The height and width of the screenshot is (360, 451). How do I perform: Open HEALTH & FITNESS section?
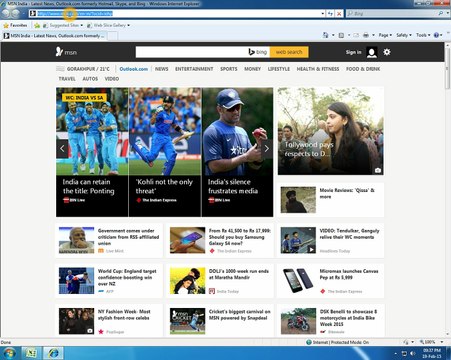[318, 69]
